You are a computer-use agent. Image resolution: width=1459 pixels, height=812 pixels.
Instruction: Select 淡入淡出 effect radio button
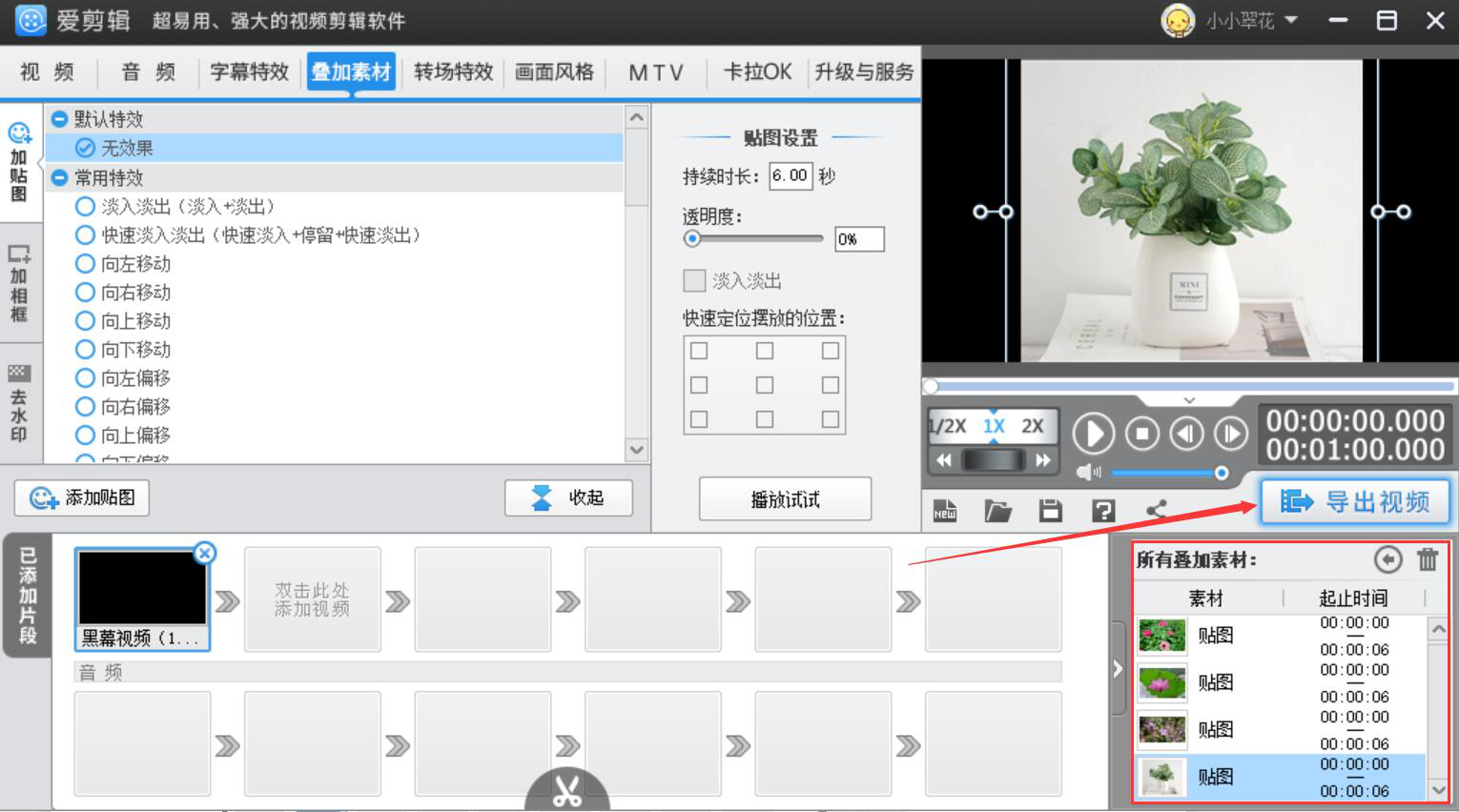click(85, 206)
